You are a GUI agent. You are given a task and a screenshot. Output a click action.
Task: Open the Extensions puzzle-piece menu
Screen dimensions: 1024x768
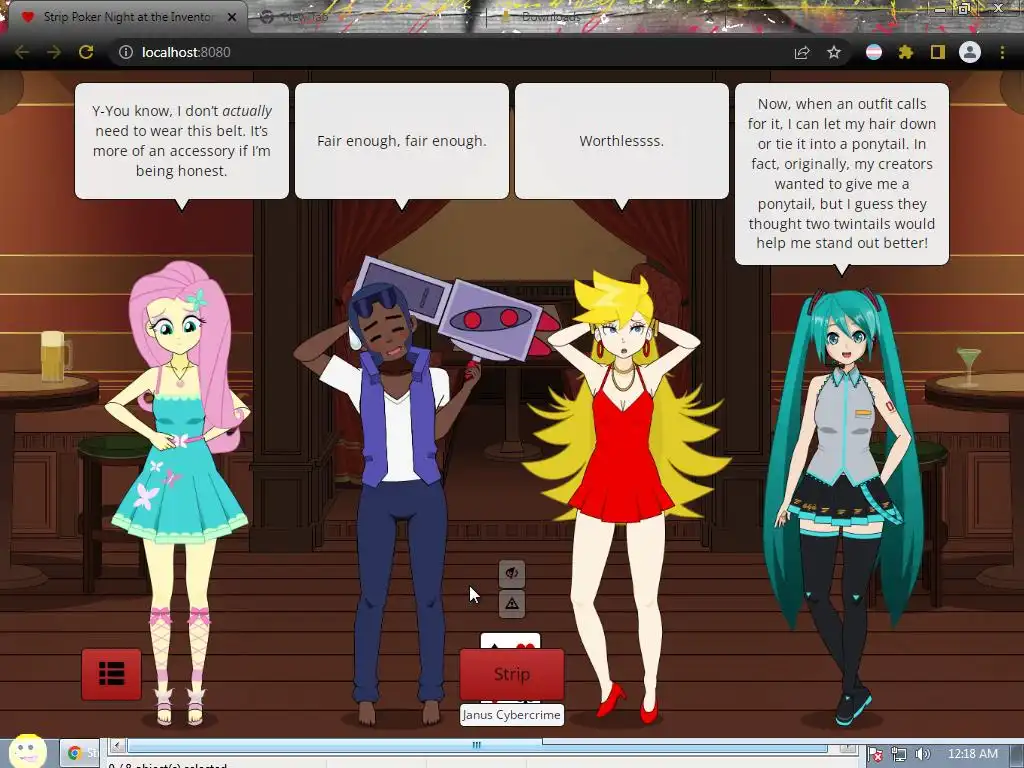[906, 52]
